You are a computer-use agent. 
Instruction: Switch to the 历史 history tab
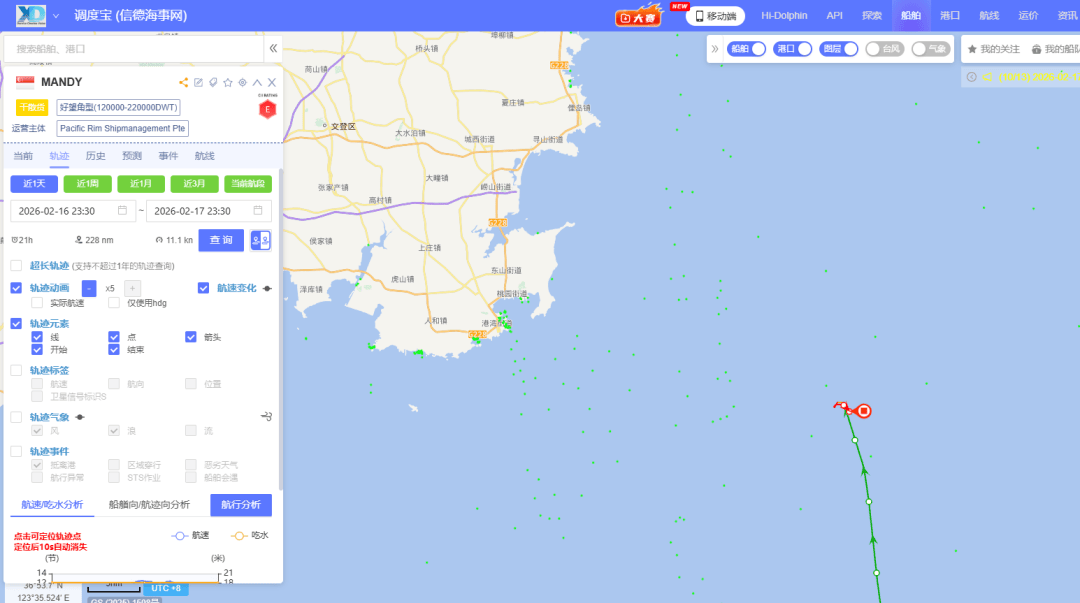coord(95,156)
